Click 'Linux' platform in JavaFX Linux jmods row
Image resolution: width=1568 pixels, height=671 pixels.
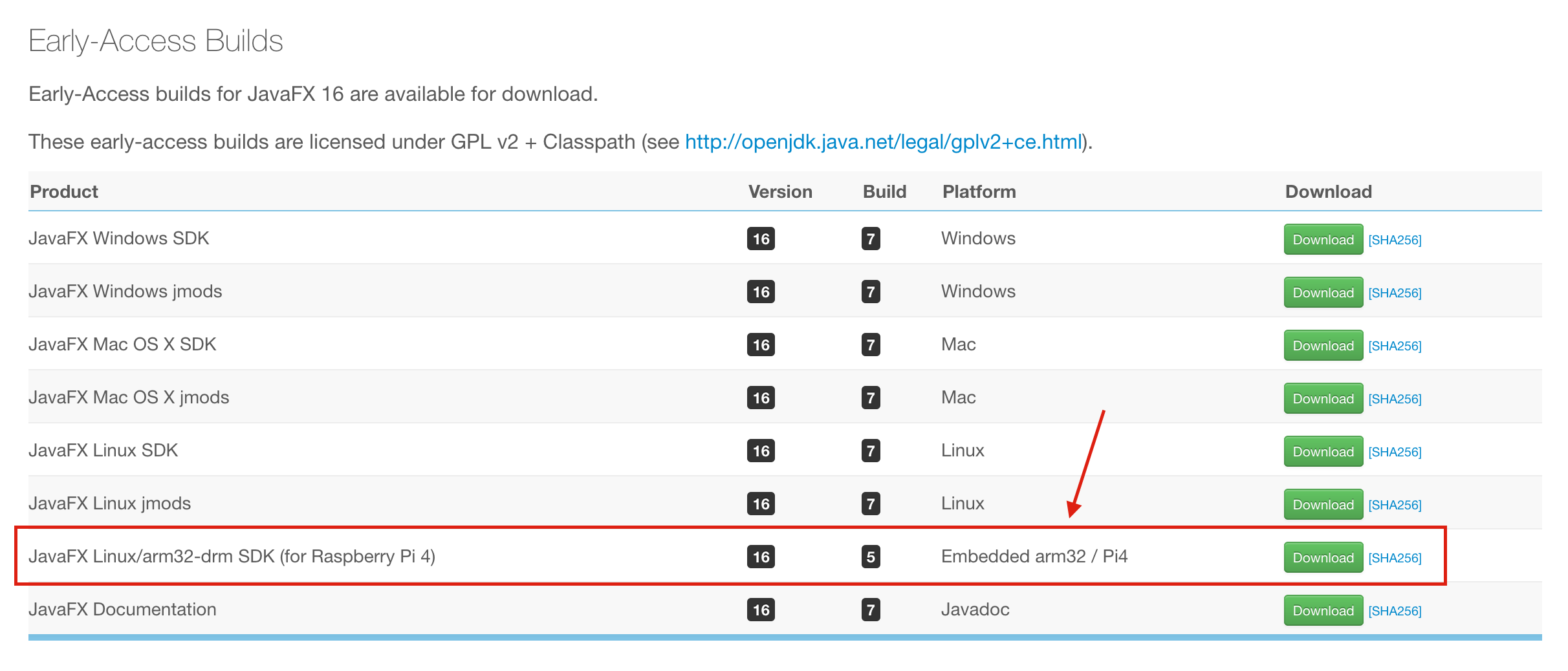pos(963,503)
